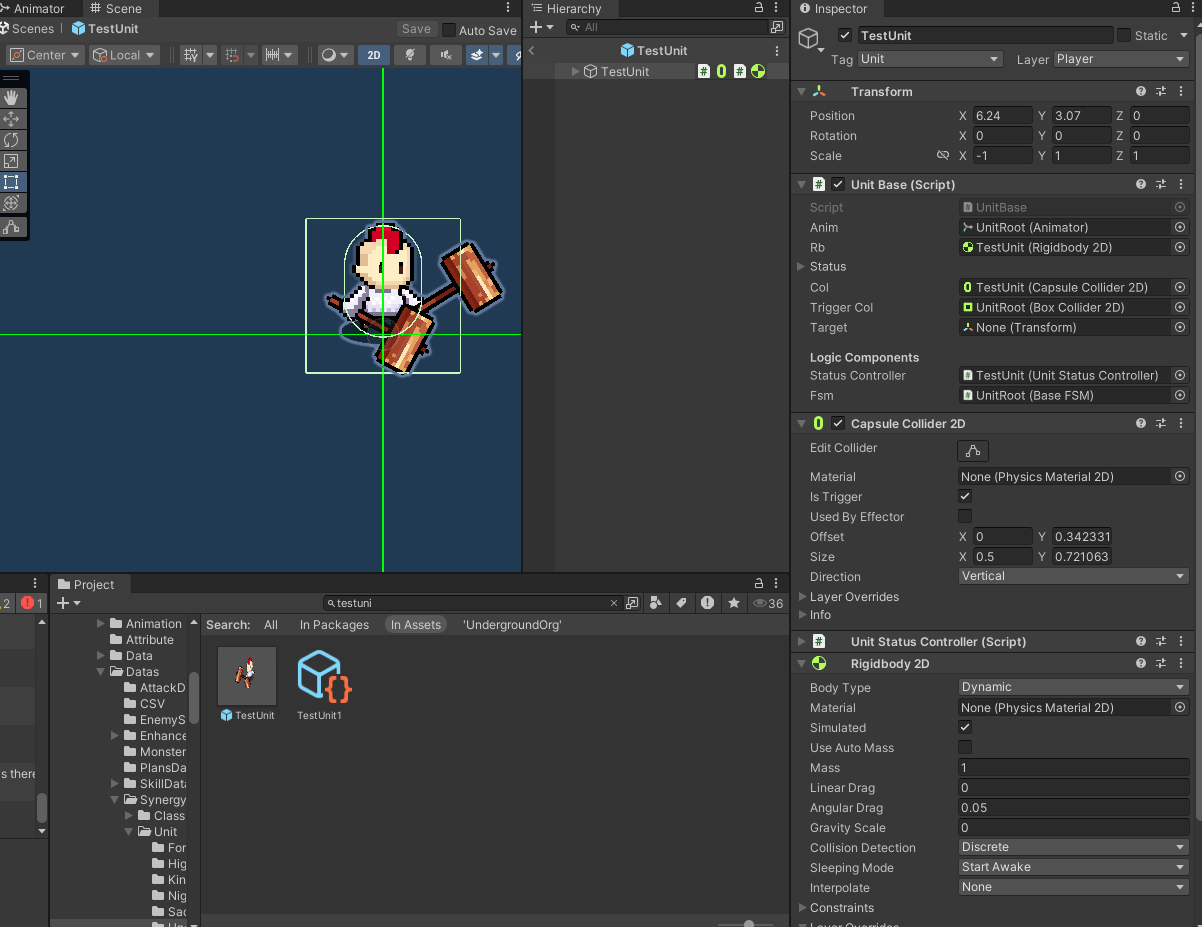Mute scene audio with the speaker icon
Viewport: 1202px width, 927px height.
point(446,55)
